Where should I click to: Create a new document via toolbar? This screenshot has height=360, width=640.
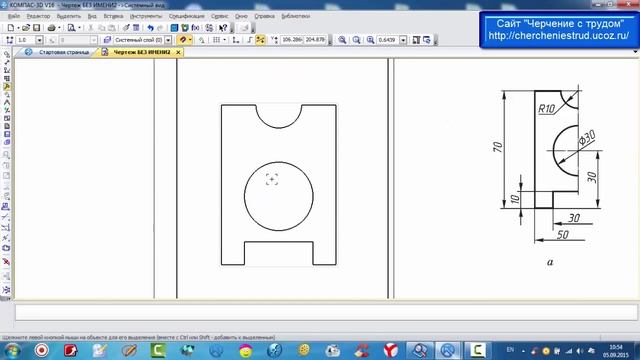(x=11, y=28)
